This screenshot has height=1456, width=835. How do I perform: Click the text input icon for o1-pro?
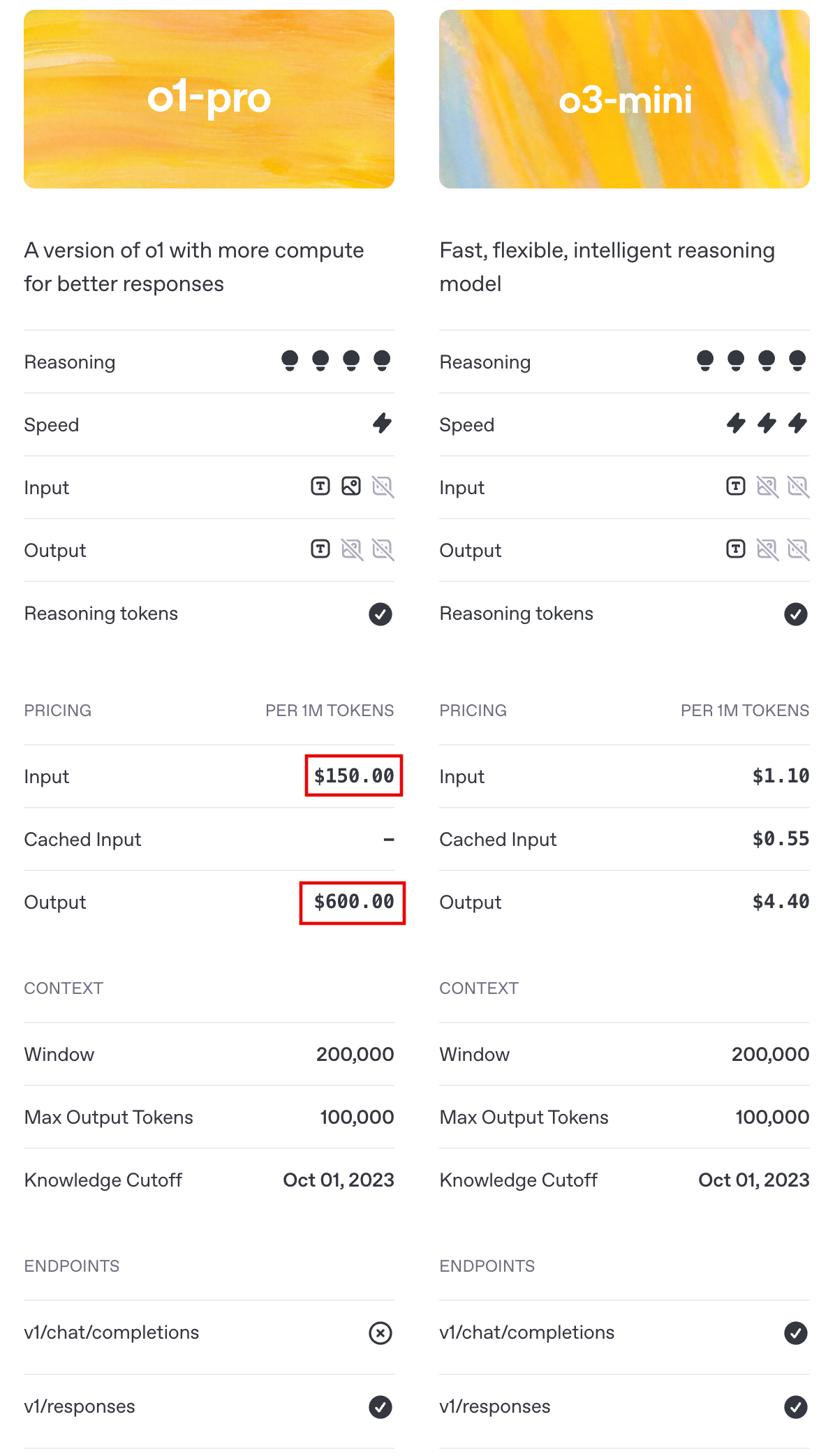320,486
